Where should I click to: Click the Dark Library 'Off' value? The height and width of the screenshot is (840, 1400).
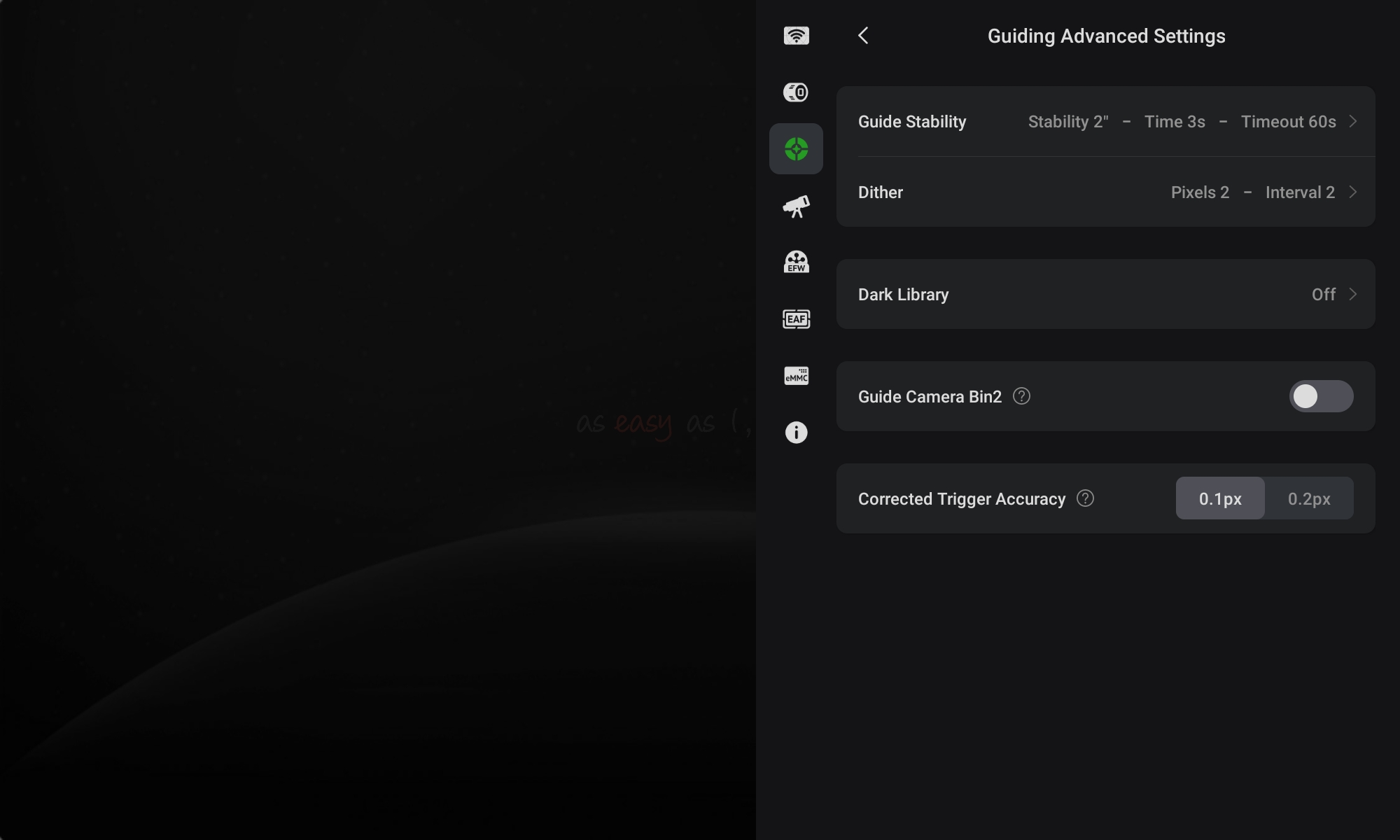1324,295
